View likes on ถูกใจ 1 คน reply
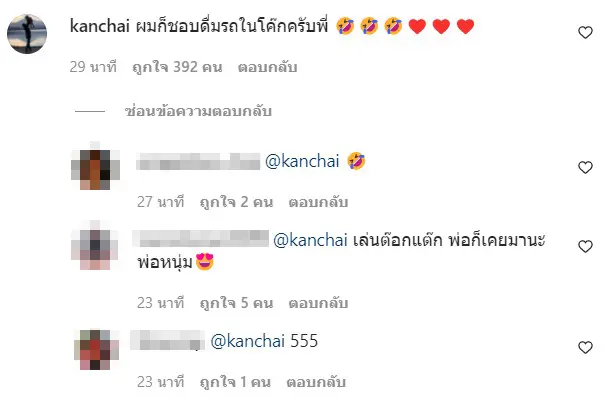 coord(235,382)
